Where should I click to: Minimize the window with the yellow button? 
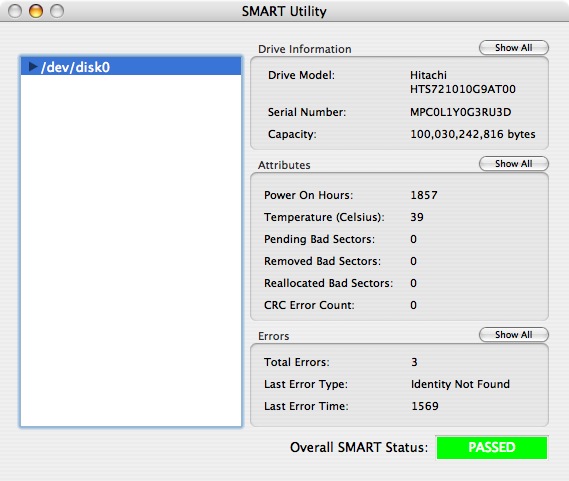click(36, 11)
